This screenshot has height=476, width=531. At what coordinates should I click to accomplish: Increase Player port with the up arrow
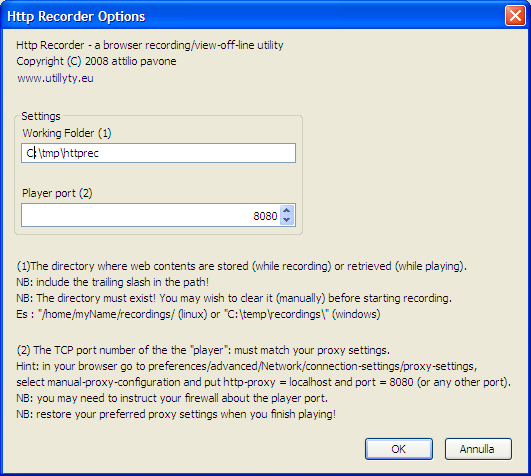(286, 211)
